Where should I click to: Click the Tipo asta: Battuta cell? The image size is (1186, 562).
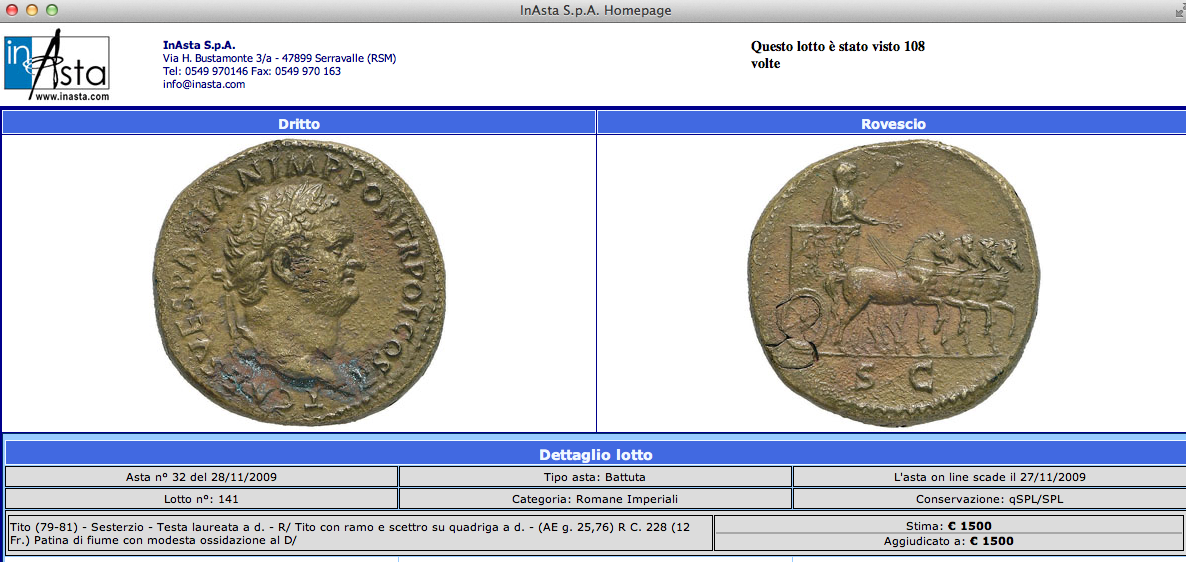pyautogui.click(x=595, y=477)
